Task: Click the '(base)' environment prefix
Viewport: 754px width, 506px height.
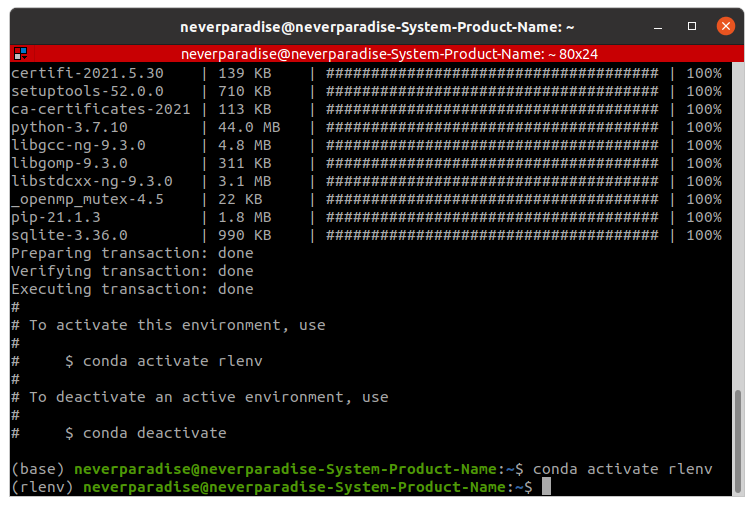Action: pos(38,469)
